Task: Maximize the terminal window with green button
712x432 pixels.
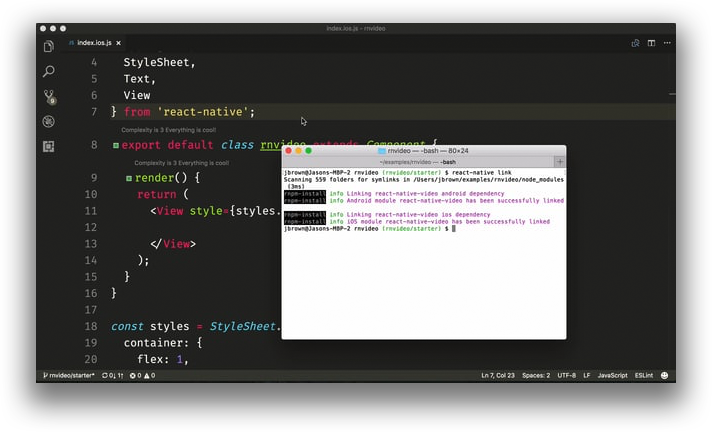Action: [308, 151]
